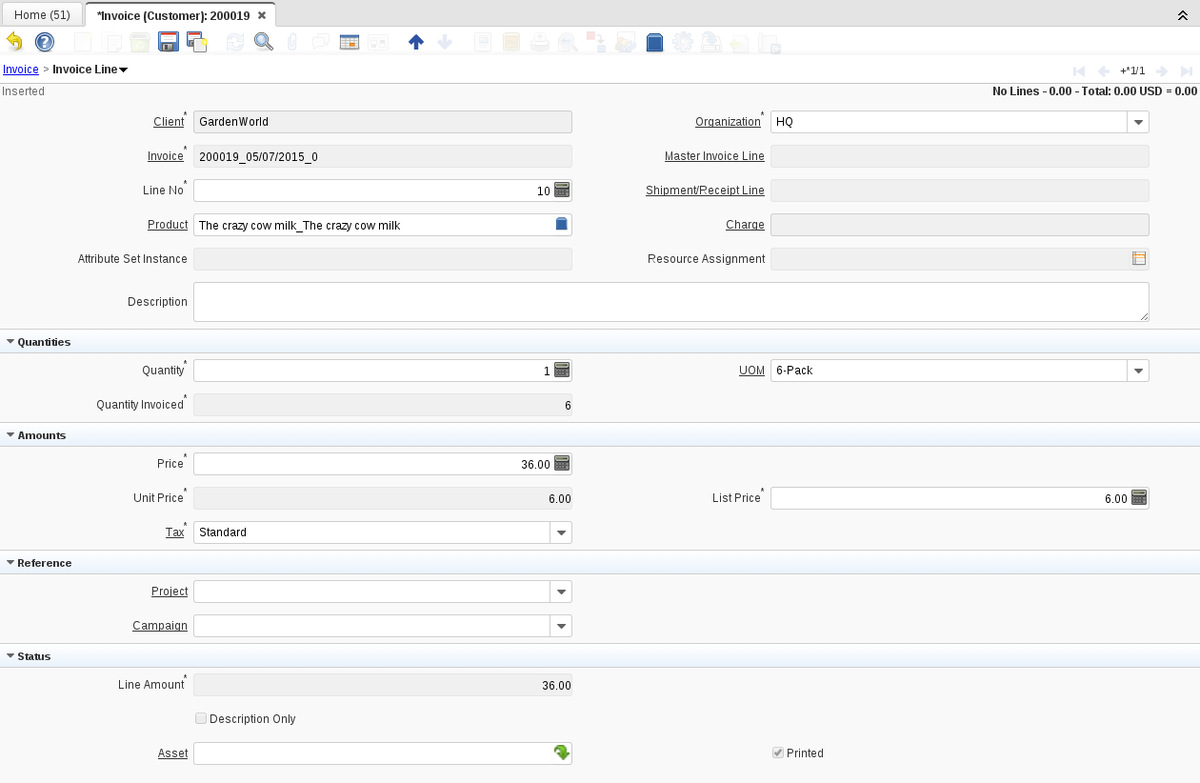This screenshot has width=1200, height=783.
Task: Click the Save and New toolbar icon
Action: tap(196, 42)
